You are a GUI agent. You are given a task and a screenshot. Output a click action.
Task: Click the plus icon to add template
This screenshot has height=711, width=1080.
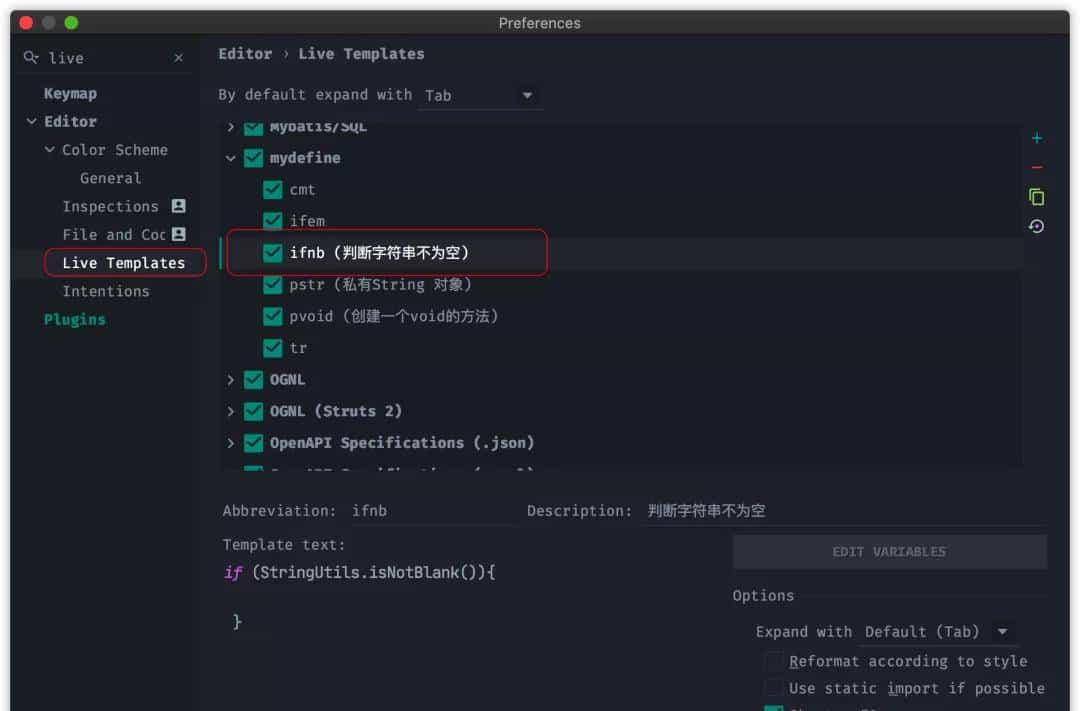[1037, 138]
